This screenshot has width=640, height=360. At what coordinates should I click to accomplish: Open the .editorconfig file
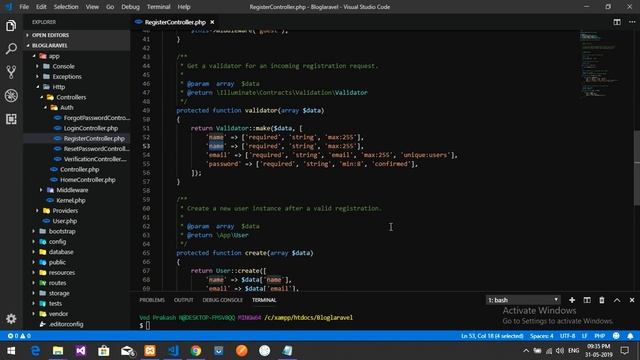66,324
